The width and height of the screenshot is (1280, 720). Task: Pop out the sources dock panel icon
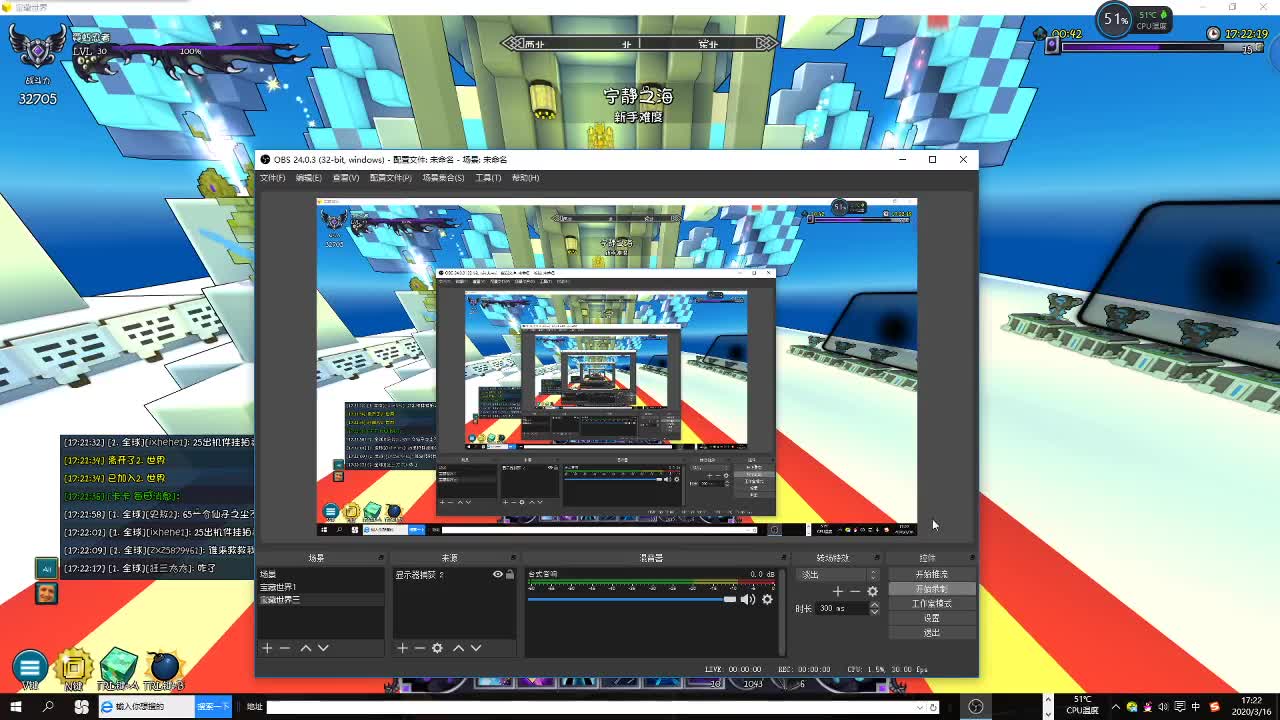(x=513, y=558)
